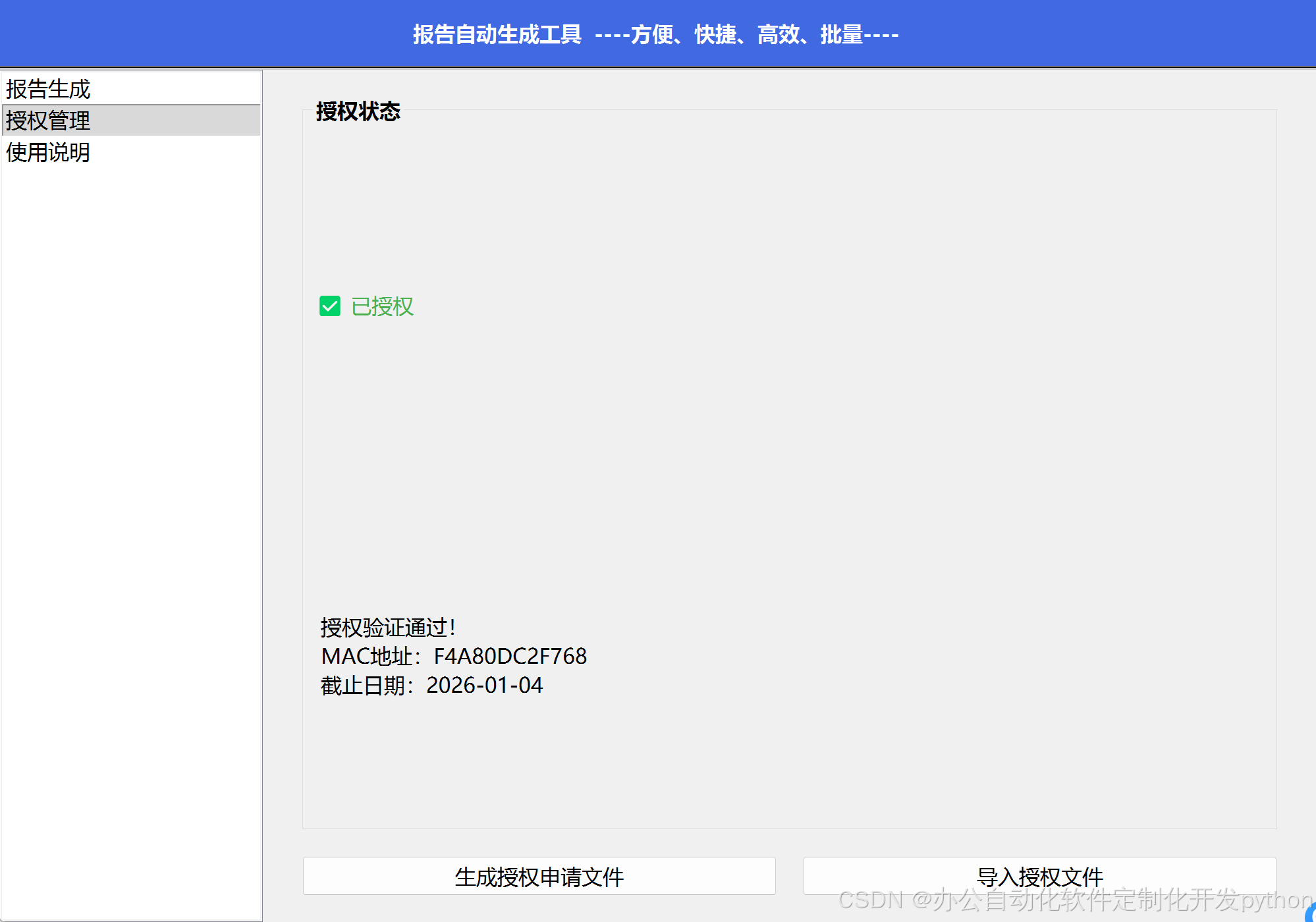Click 生成授权申请文件 button
This screenshot has width=1316, height=922.
click(539, 877)
